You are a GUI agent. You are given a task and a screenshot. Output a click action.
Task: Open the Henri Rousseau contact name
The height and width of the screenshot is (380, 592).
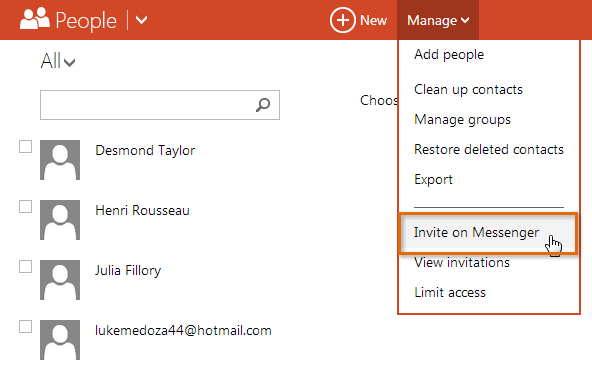pyautogui.click(x=142, y=210)
